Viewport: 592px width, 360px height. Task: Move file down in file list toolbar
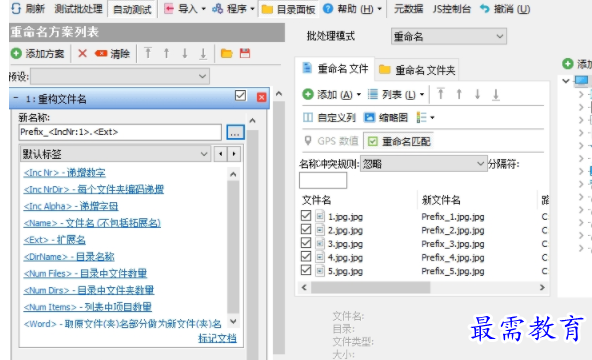477,94
